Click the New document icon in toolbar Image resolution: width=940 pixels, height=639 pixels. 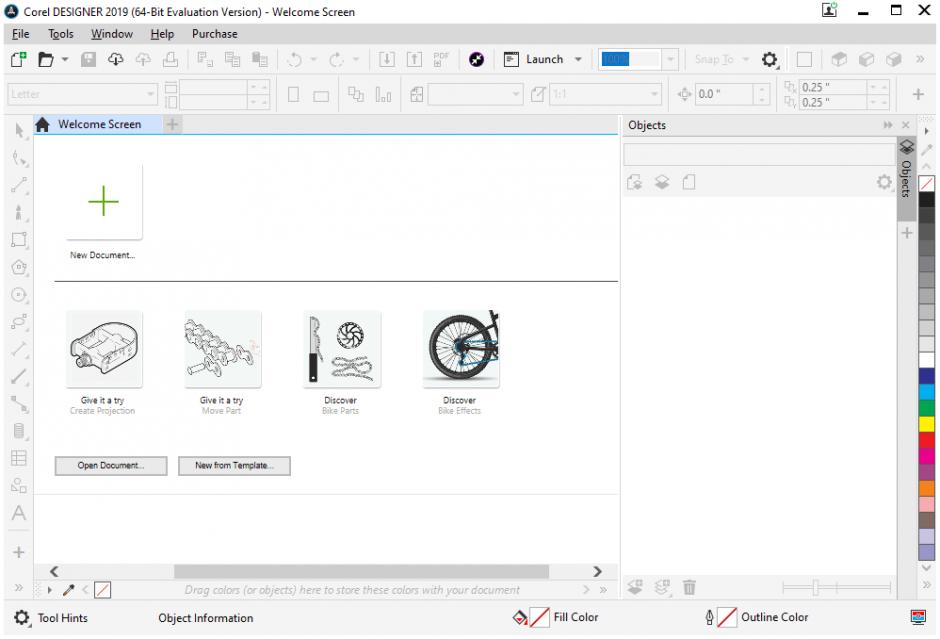click(x=19, y=60)
